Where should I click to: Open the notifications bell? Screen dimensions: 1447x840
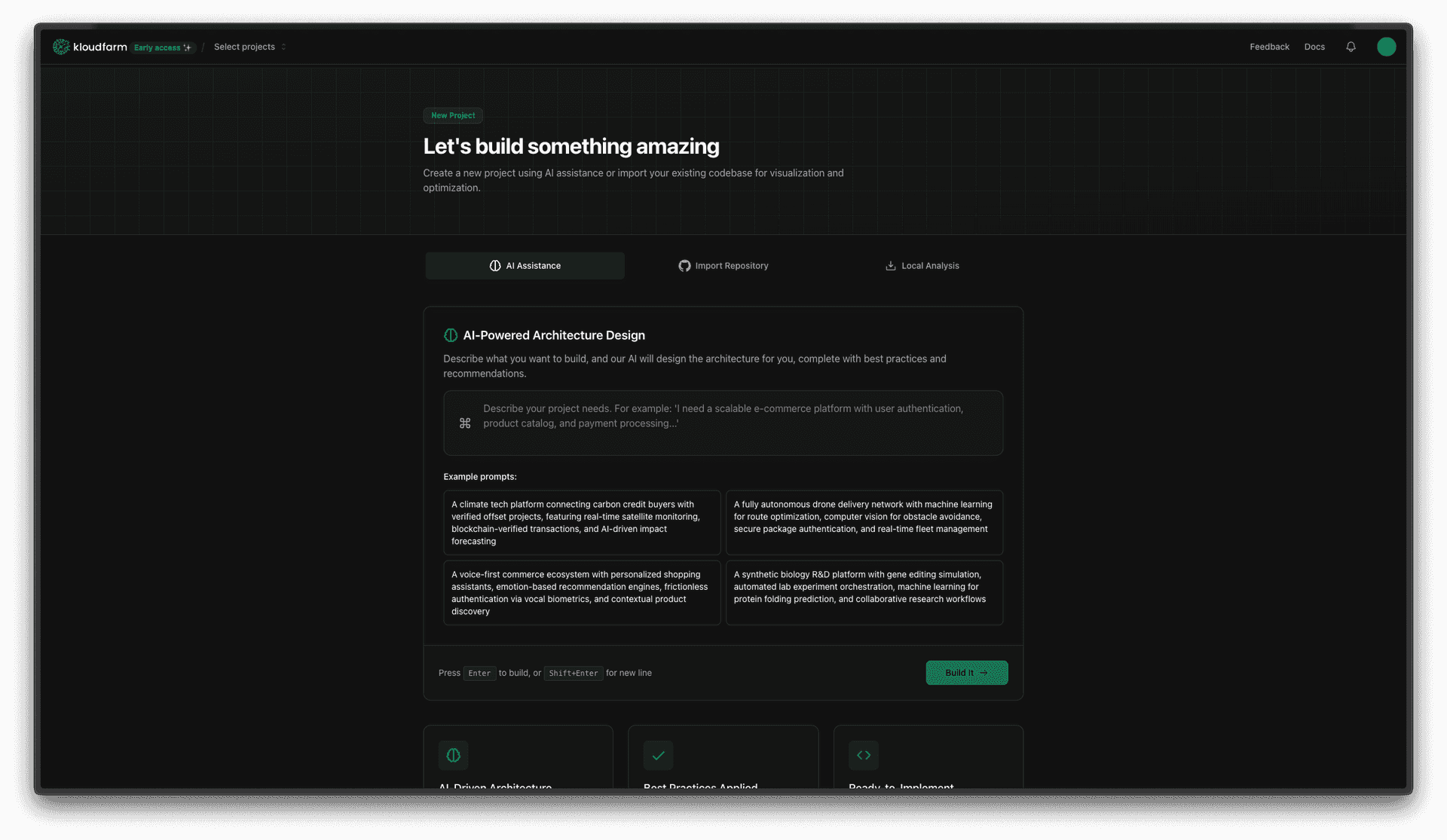[1351, 46]
